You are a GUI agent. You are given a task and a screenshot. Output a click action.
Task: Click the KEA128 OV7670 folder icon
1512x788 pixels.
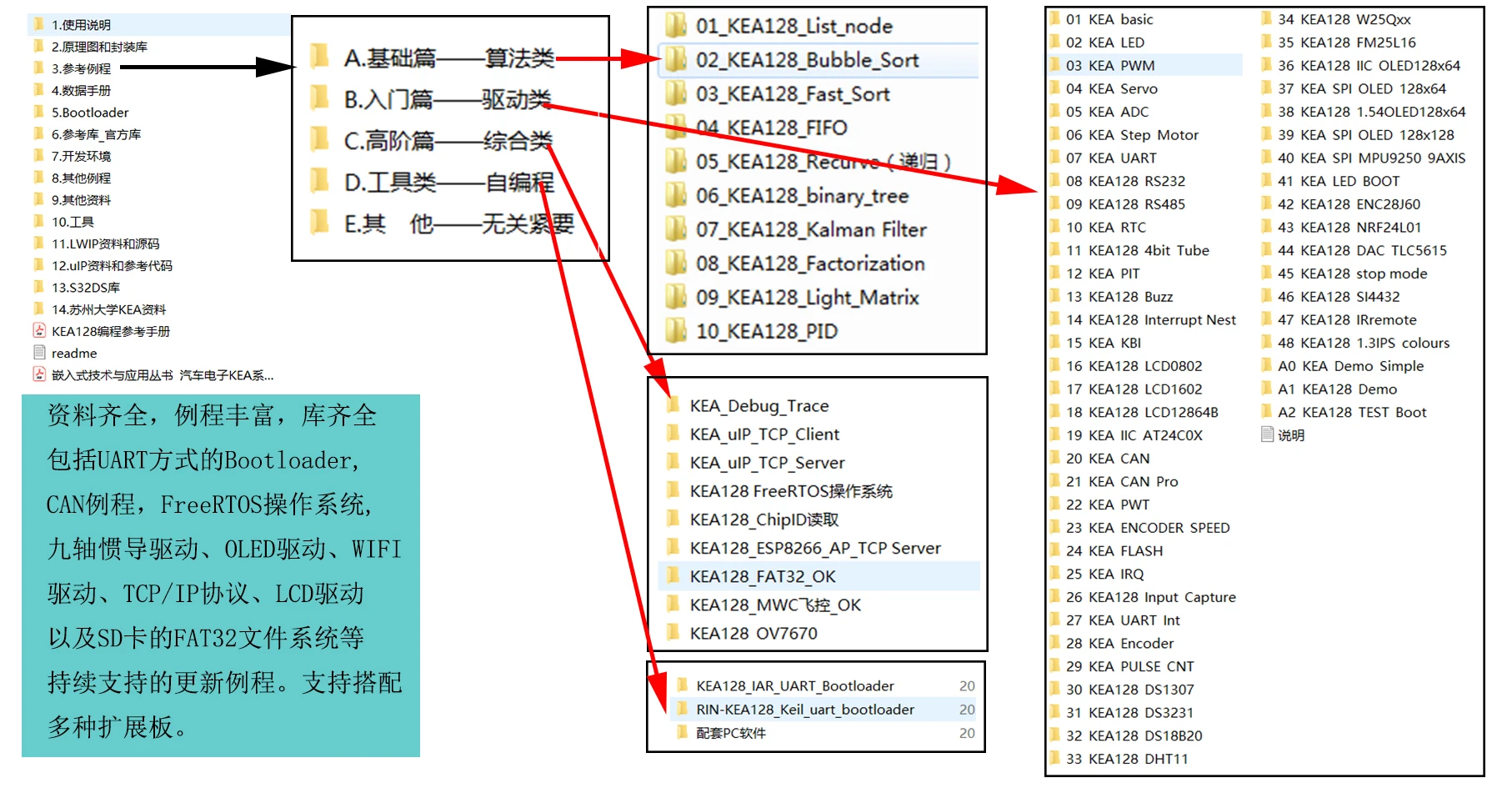(x=673, y=633)
